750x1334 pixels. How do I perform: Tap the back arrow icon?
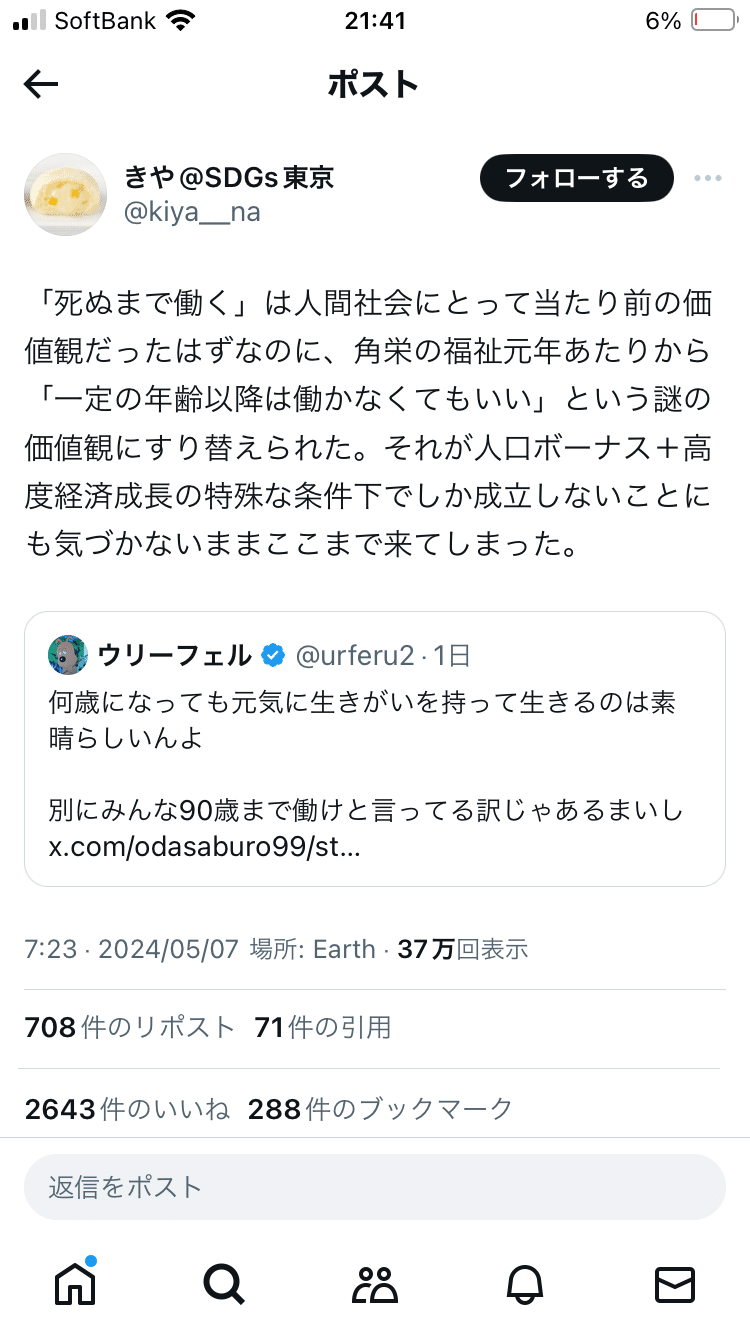[41, 85]
